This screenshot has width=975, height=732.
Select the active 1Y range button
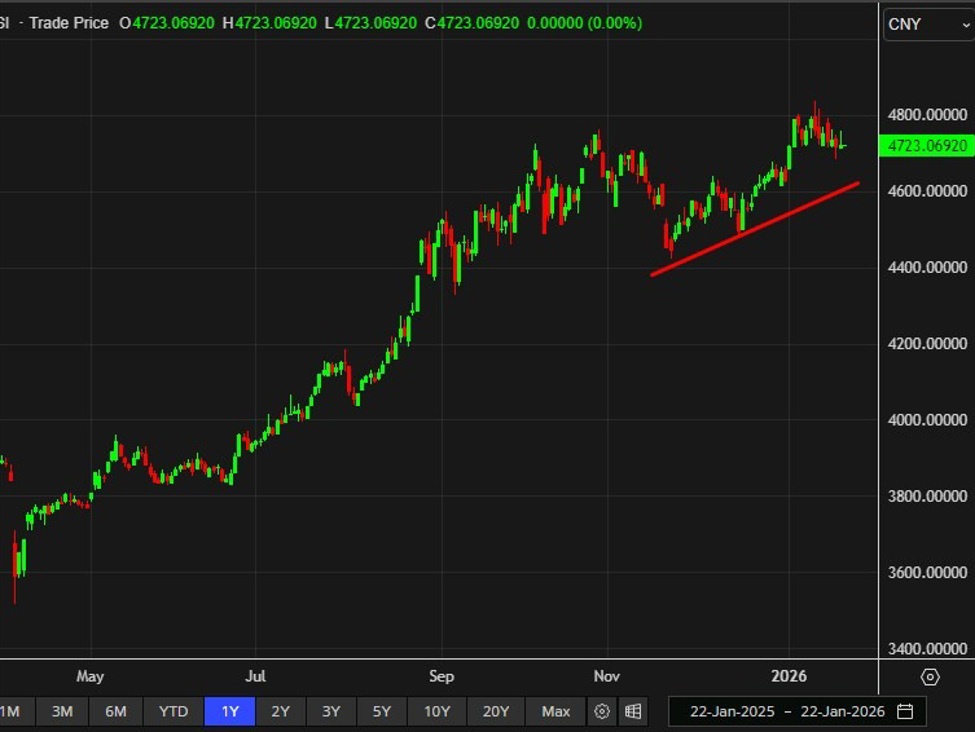tap(230, 712)
